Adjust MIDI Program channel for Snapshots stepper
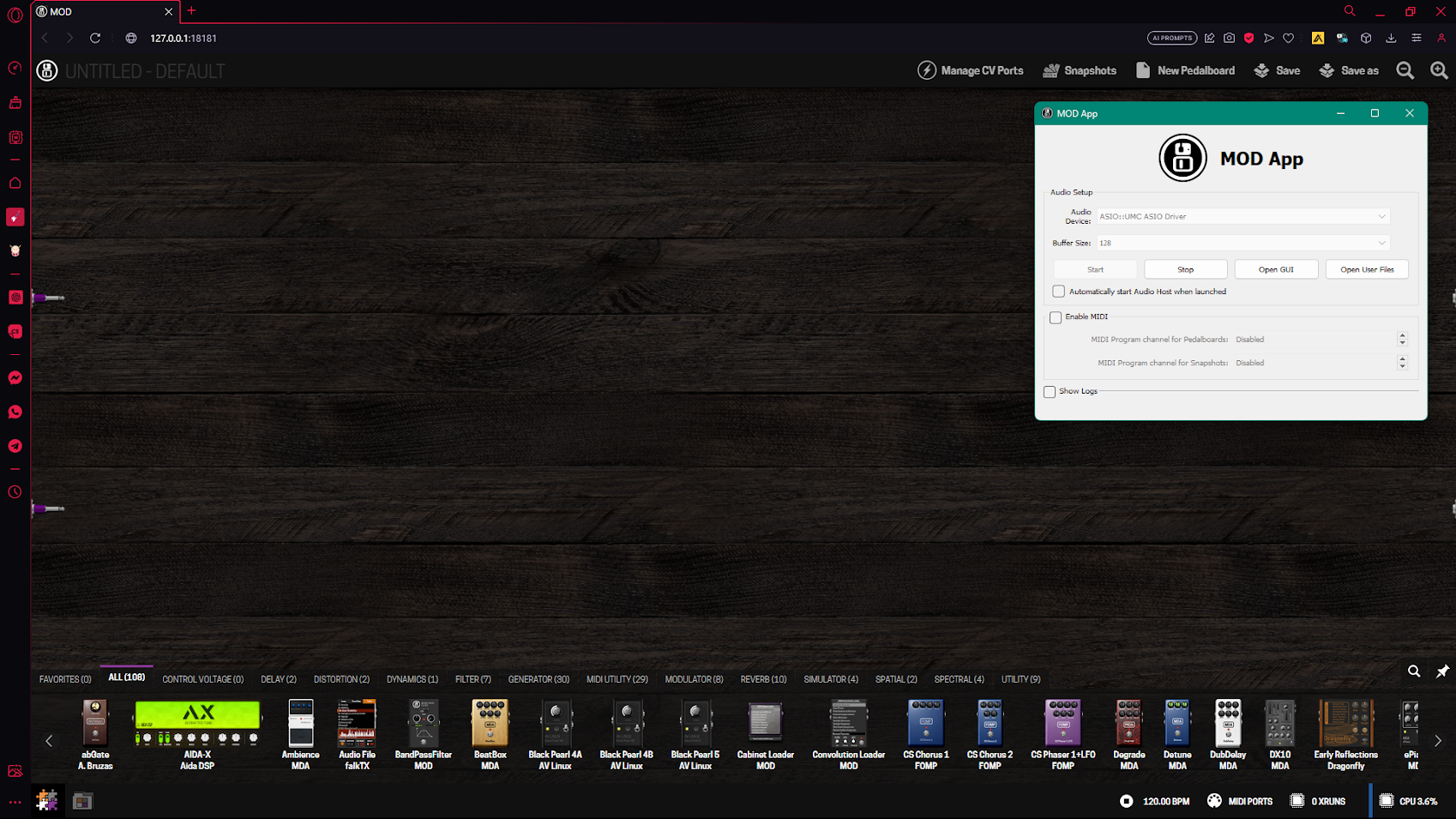 point(1402,363)
